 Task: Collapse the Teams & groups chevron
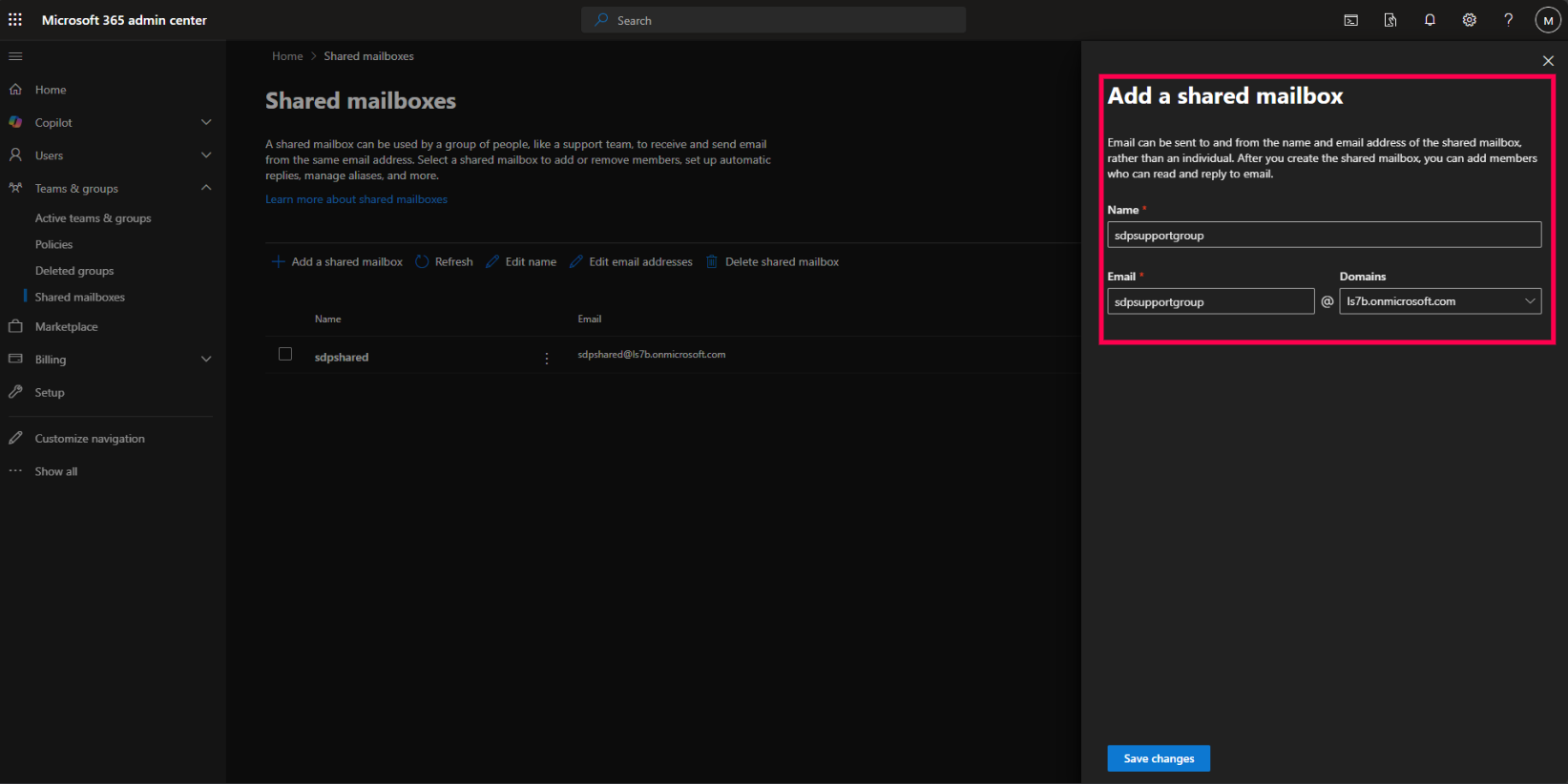(x=206, y=188)
